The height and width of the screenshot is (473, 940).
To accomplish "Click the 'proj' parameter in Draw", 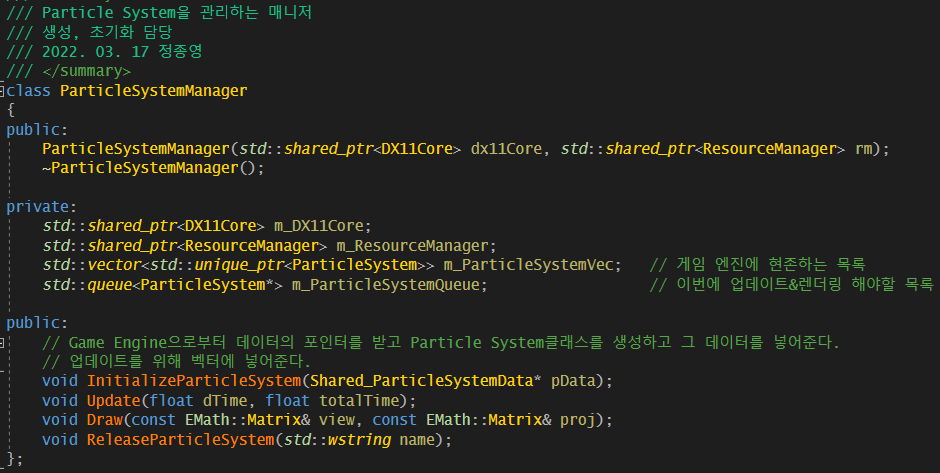I will click(x=577, y=420).
